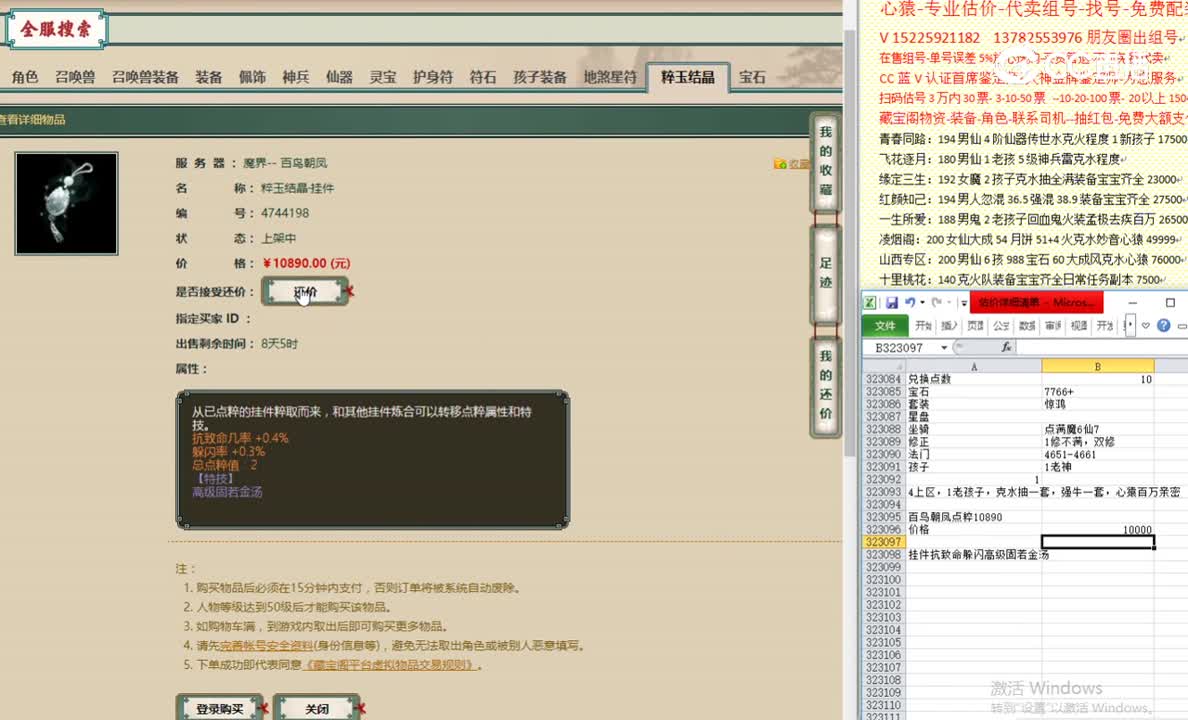Click the Insert Function fx icon
Screen dimensions: 1188x720
coord(1006,347)
